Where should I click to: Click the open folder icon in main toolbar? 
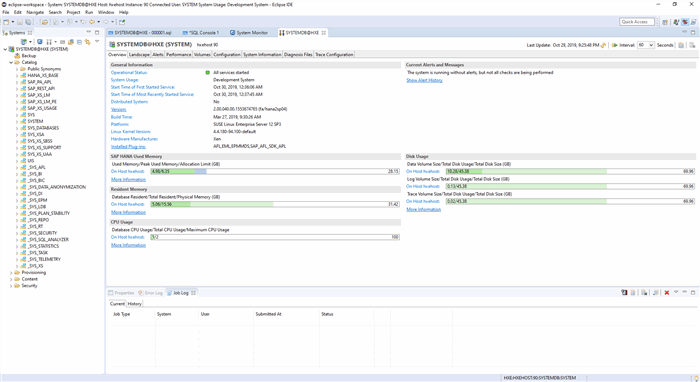45,22
